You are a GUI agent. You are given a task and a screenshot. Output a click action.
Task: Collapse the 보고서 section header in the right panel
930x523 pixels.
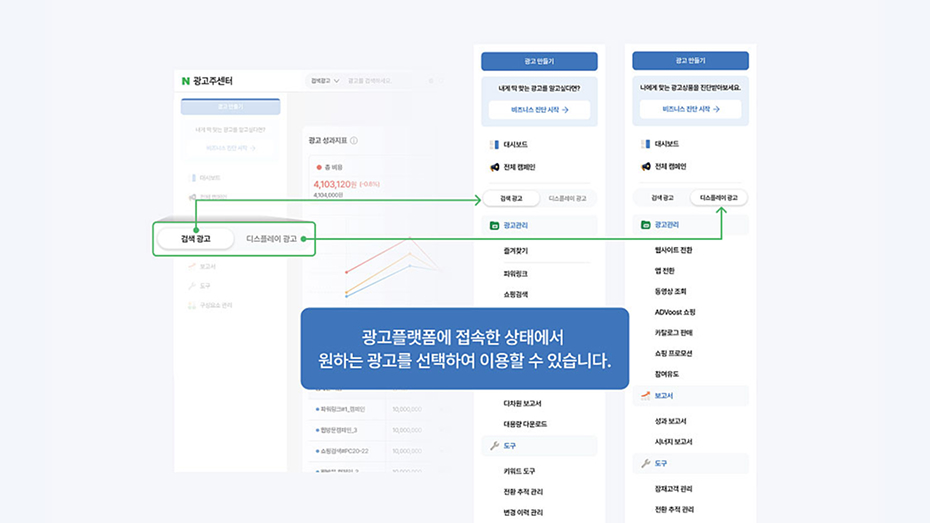click(x=690, y=396)
